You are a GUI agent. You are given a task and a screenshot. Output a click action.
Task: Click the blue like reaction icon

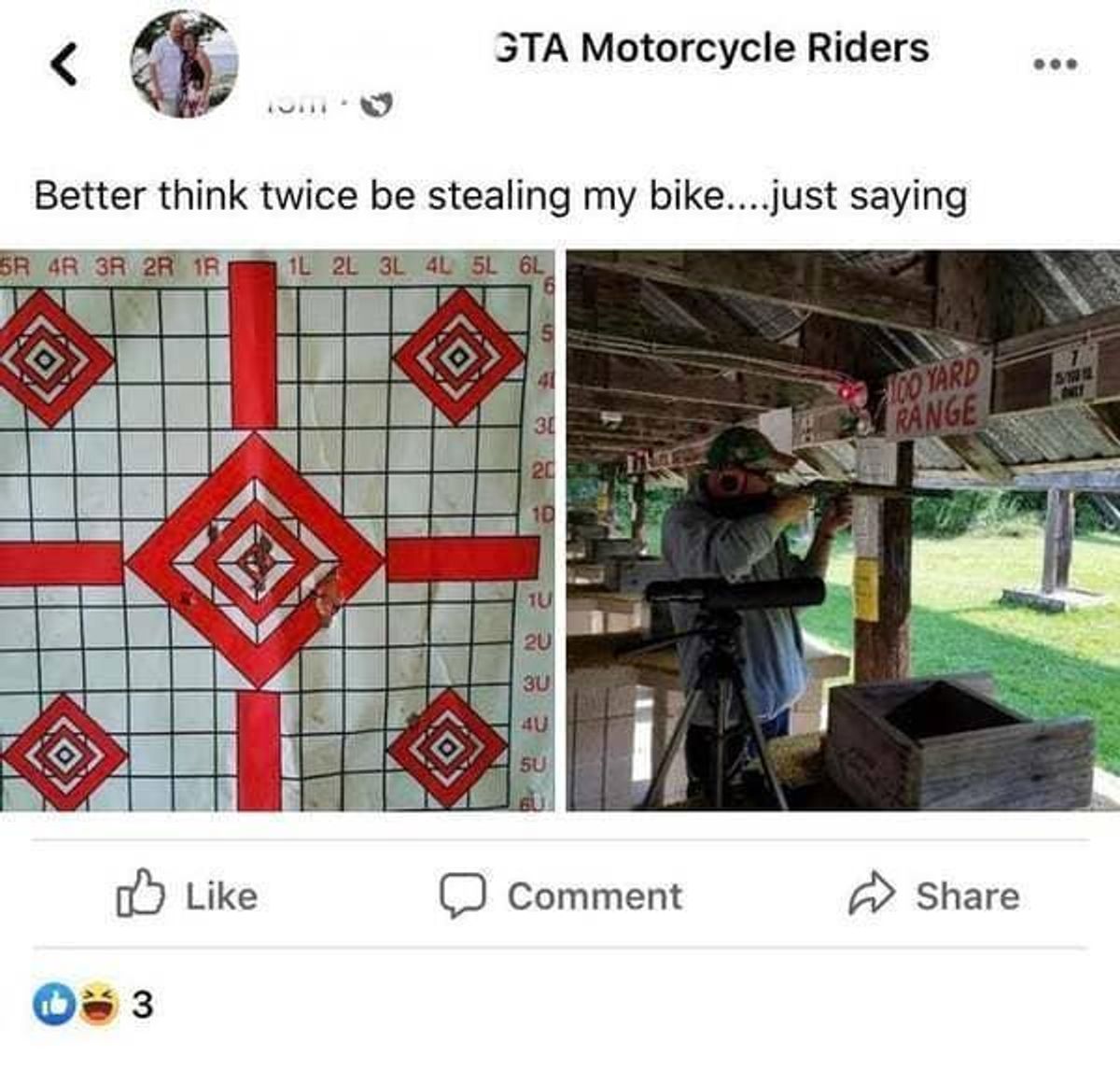(55, 1005)
